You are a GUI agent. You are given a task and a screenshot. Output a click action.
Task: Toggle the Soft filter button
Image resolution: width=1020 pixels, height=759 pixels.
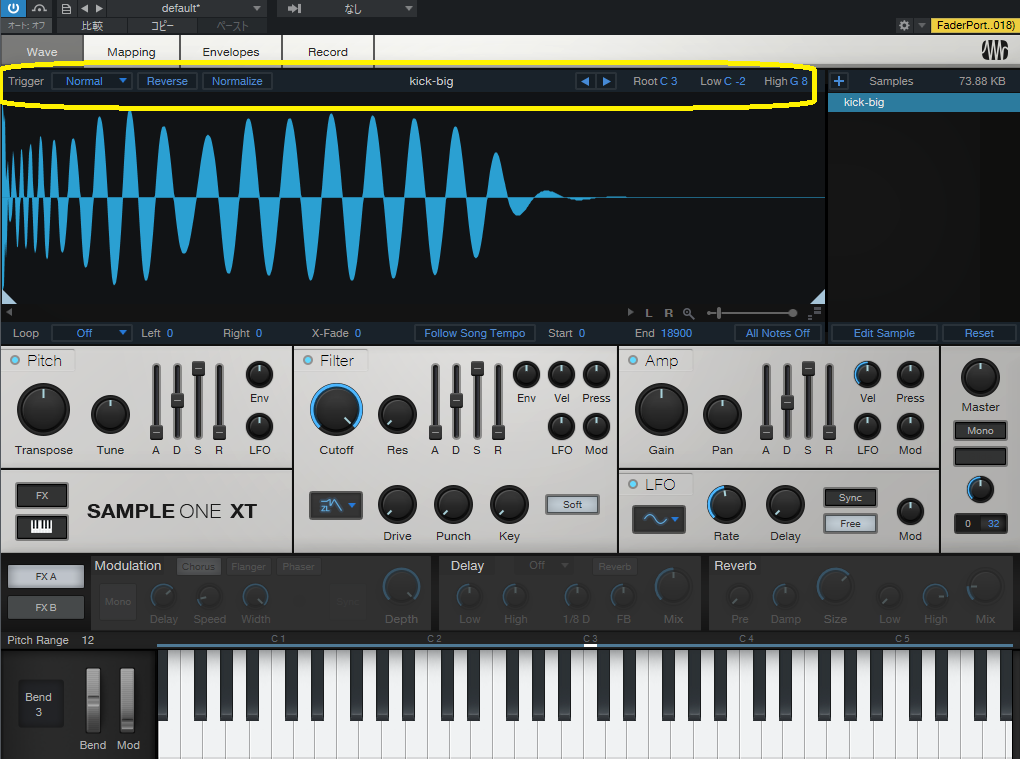click(x=572, y=505)
